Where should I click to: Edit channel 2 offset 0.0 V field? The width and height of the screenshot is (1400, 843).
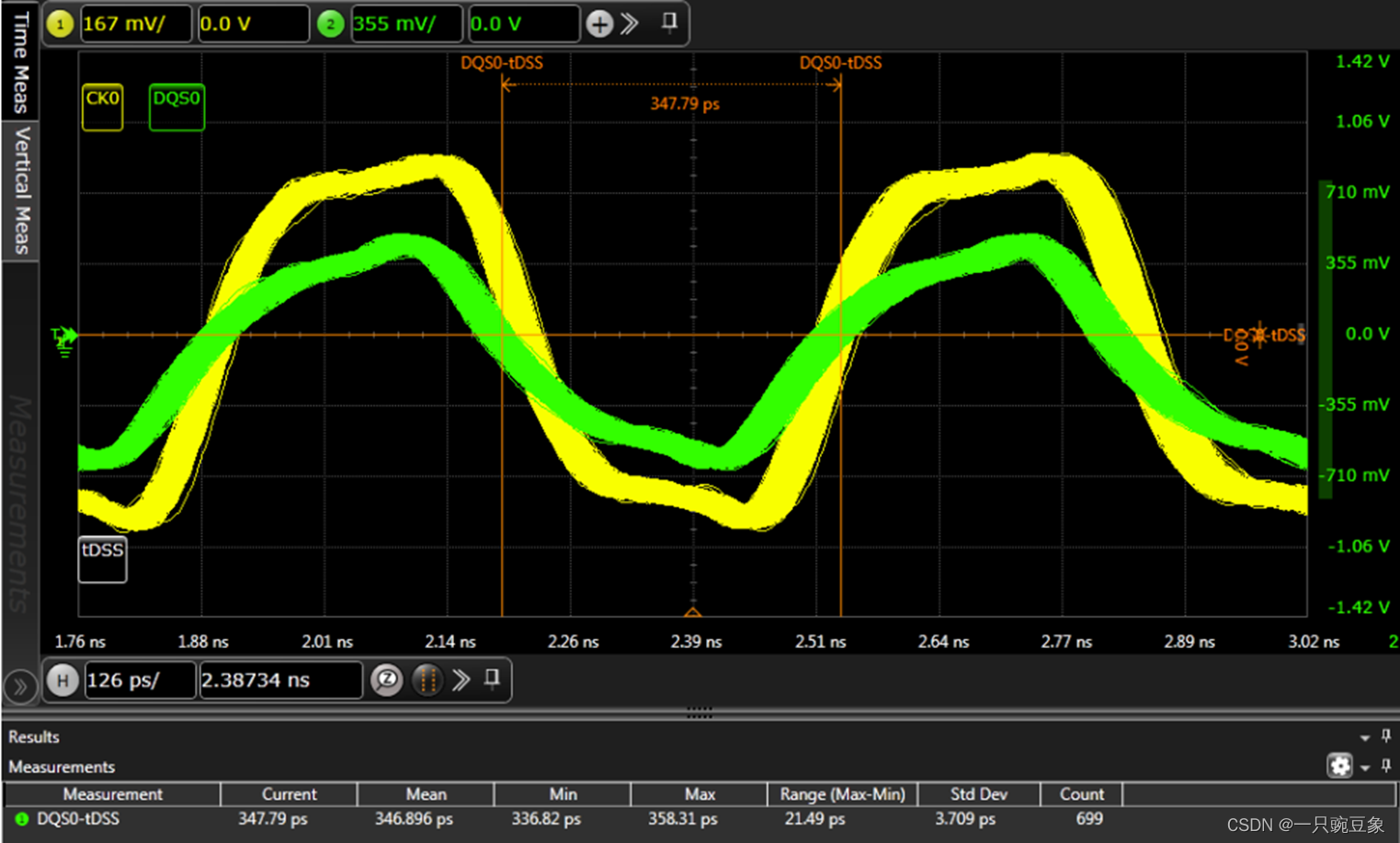coord(524,24)
